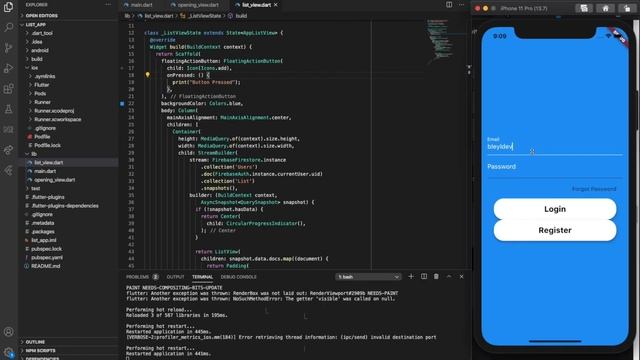
Task: Open main.dart in the file tree
Action: pos(45,171)
